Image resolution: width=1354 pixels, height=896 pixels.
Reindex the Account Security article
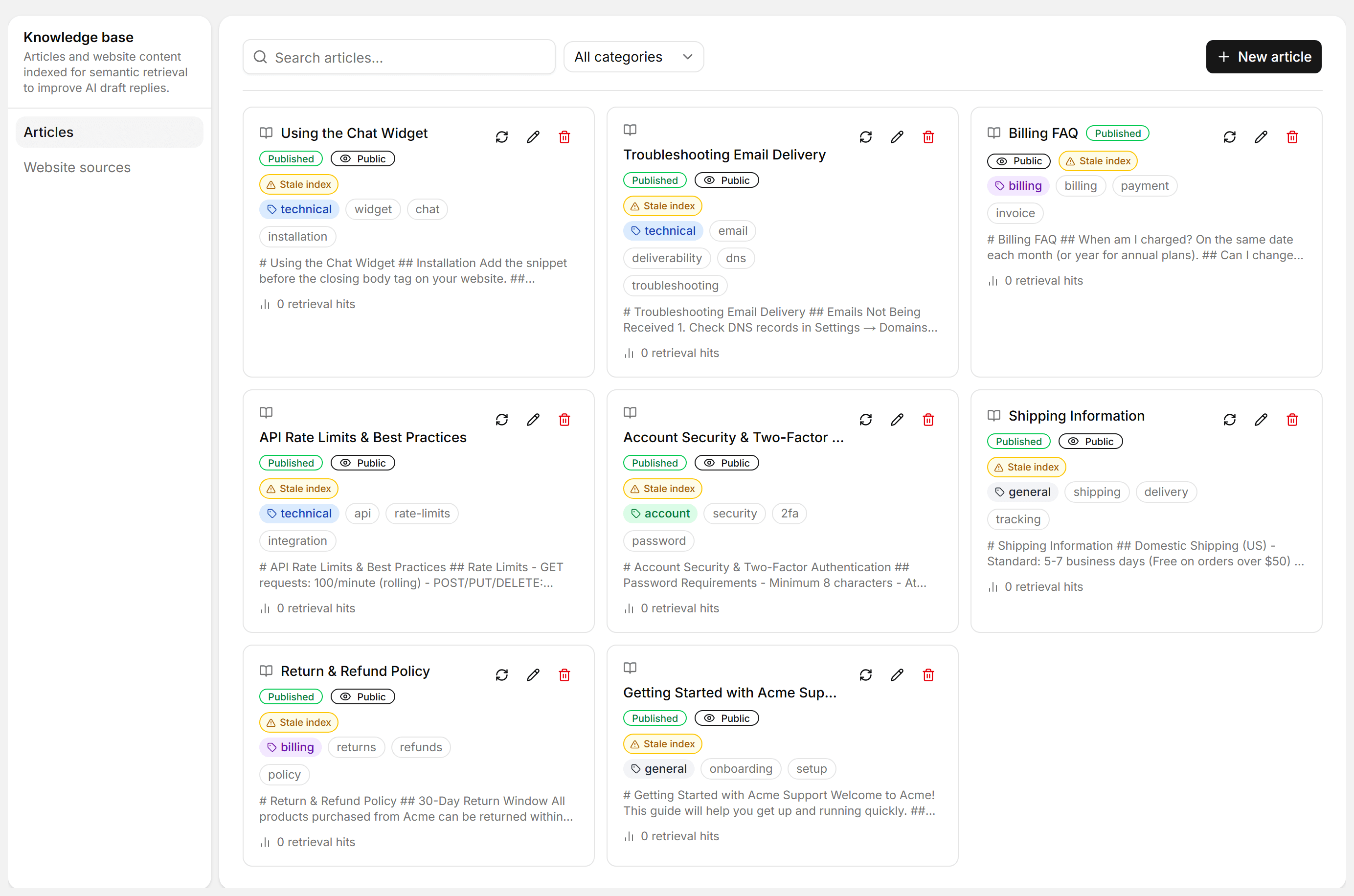[866, 420]
